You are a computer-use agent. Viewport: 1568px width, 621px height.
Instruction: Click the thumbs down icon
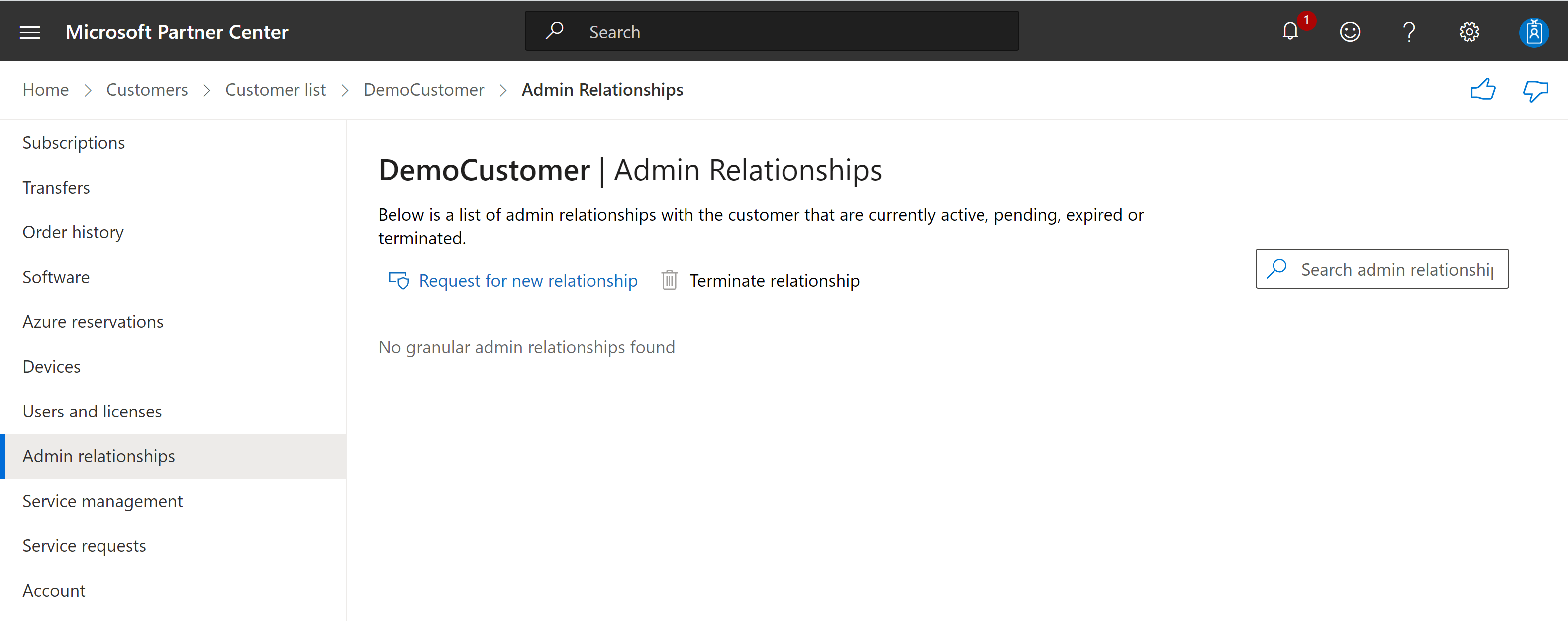tap(1535, 91)
